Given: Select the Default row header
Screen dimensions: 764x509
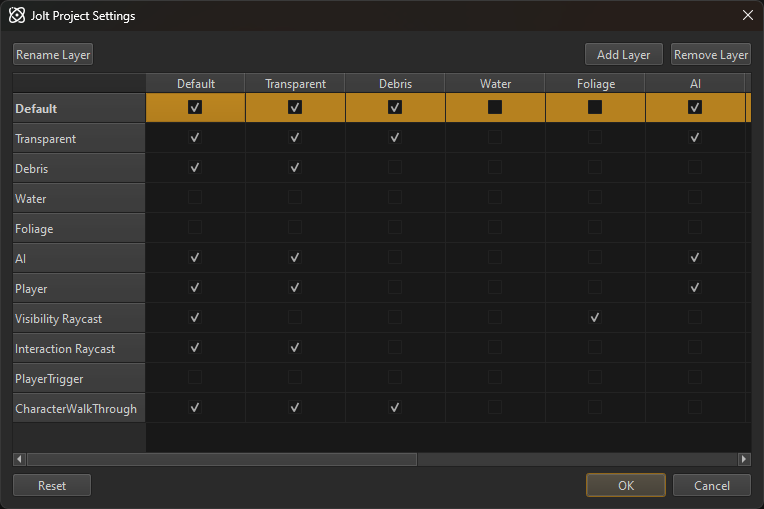Looking at the screenshot, I should click(x=79, y=108).
